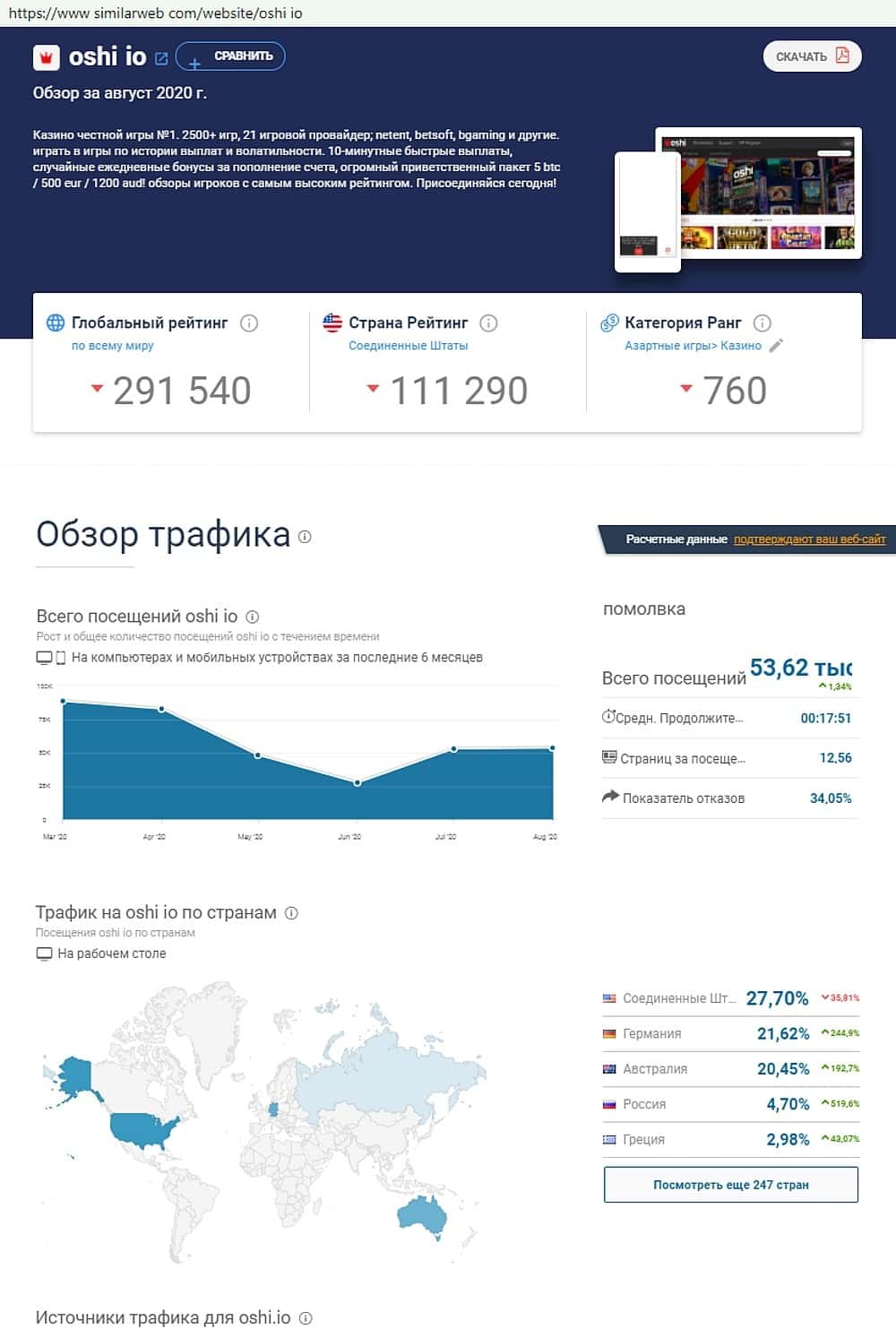Image resolution: width=896 pixels, height=1329 pixels.
Task: Click the Сравнить compare button
Action: [230, 56]
